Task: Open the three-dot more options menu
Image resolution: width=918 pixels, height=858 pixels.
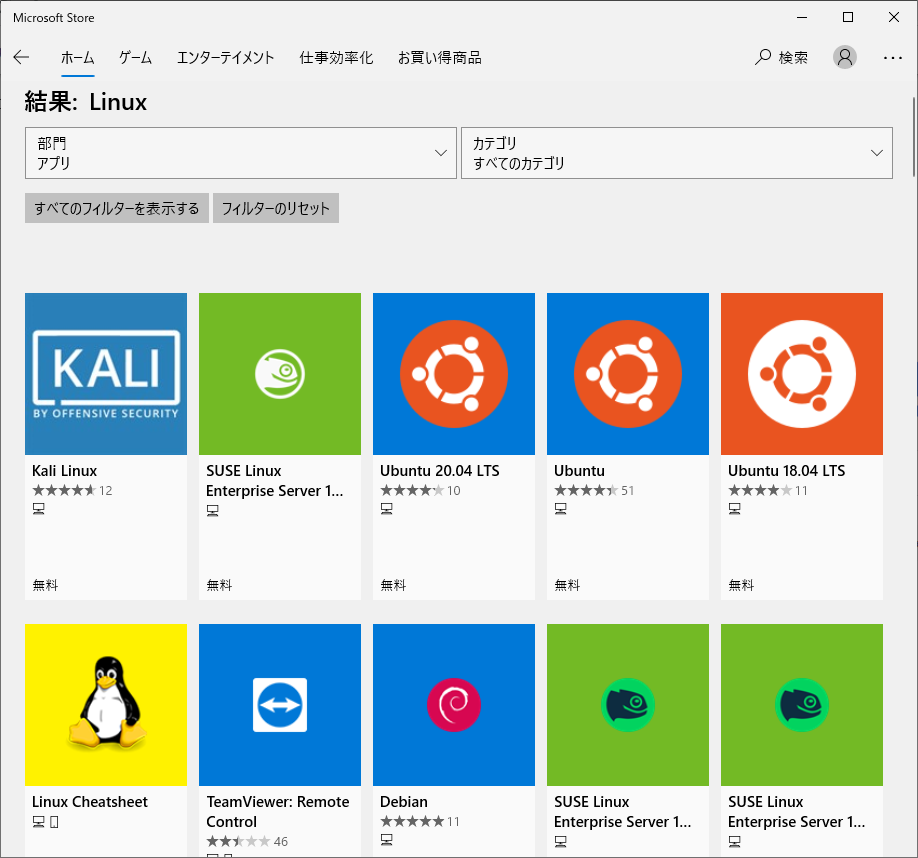Action: 893,58
